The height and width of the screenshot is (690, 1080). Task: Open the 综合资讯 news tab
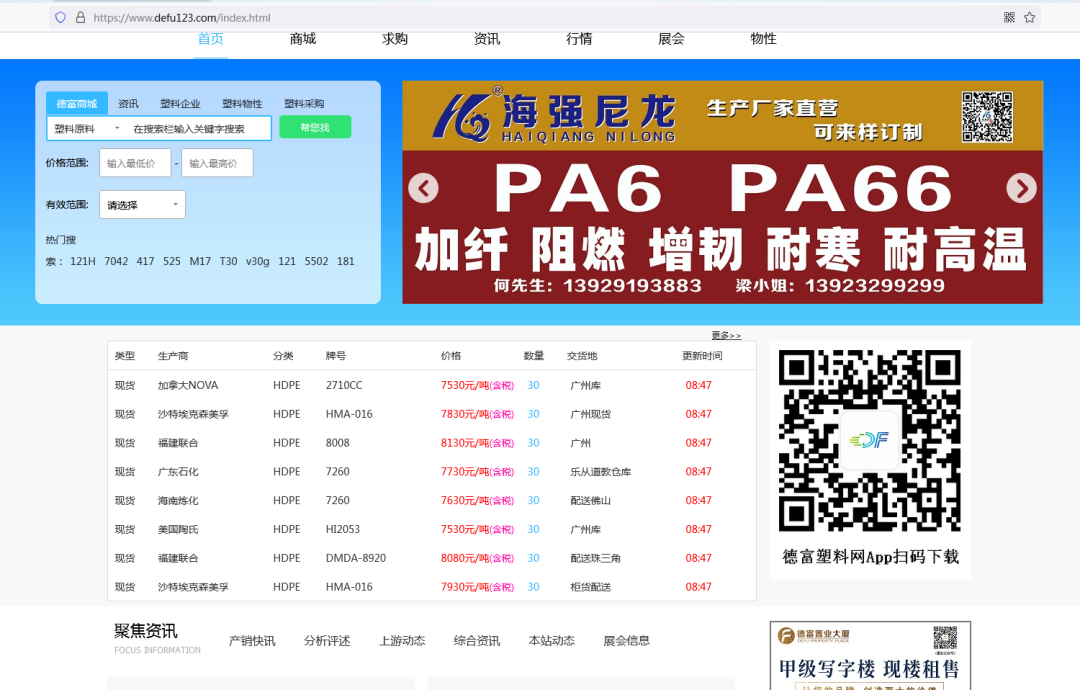pos(477,641)
